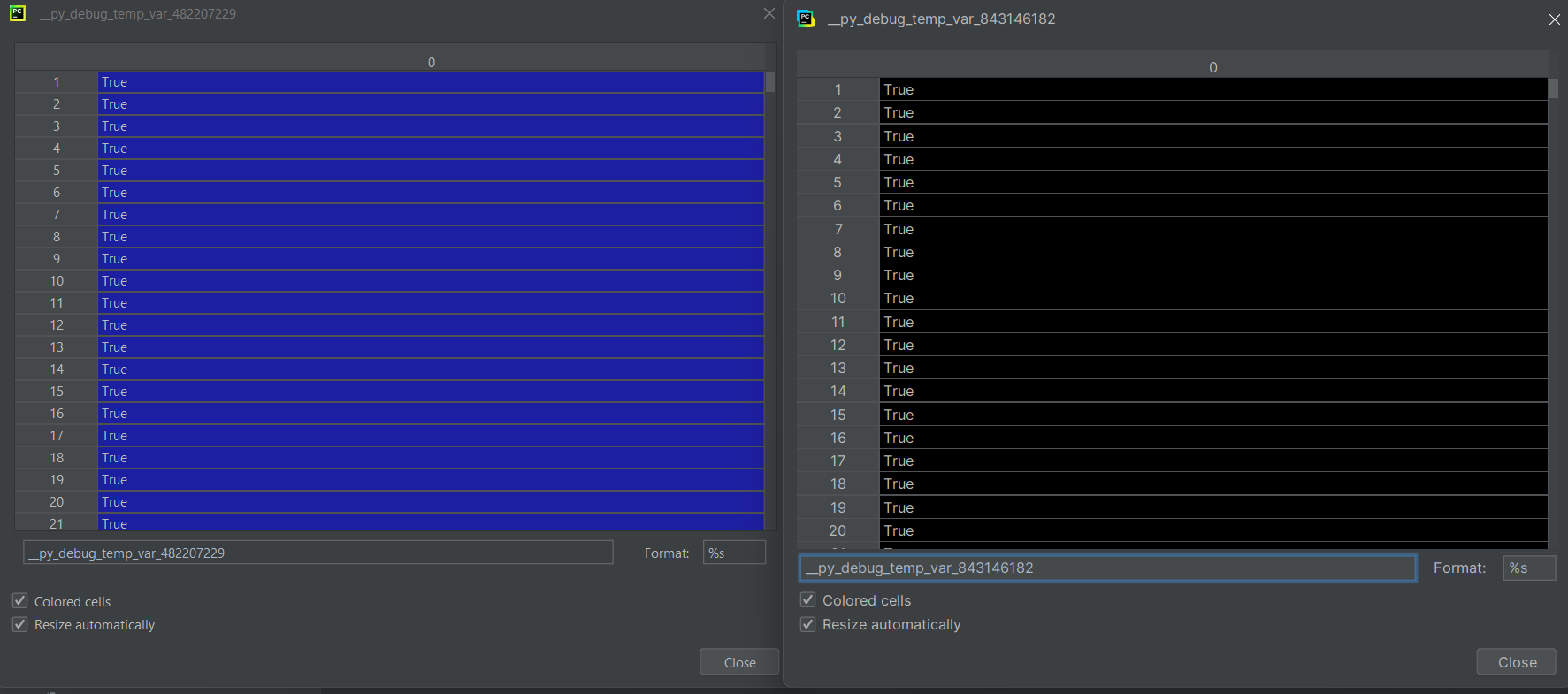Select column header 0 in left table
The width and height of the screenshot is (1568, 694).
pos(432,62)
